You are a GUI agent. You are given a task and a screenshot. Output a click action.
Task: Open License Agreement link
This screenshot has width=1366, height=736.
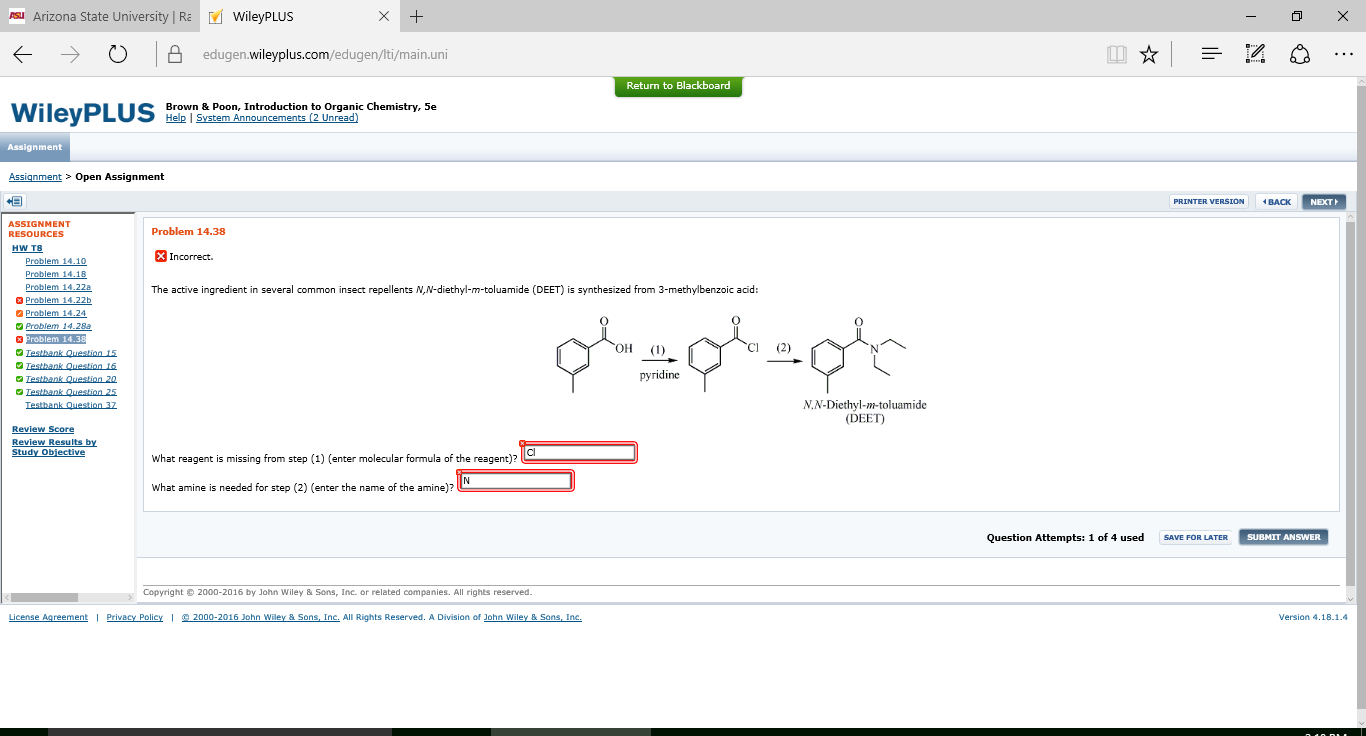[x=48, y=617]
